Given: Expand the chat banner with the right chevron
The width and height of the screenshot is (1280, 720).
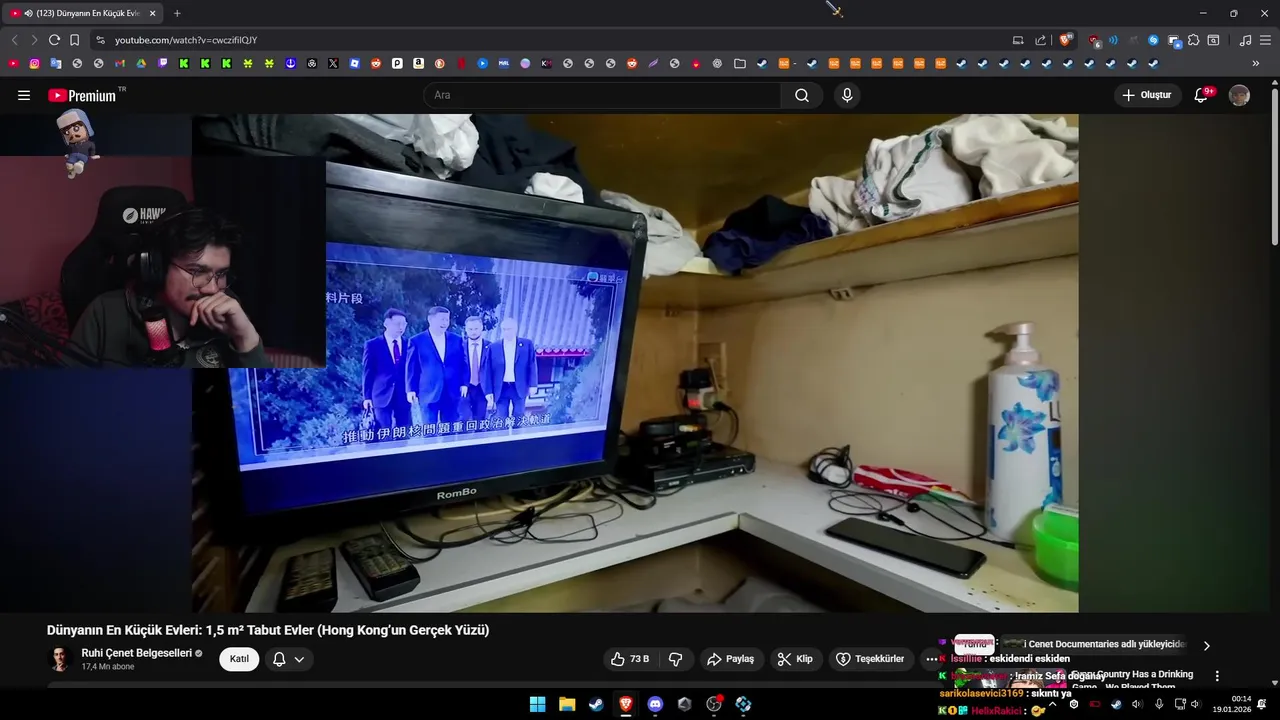Looking at the screenshot, I should pyautogui.click(x=1206, y=646).
